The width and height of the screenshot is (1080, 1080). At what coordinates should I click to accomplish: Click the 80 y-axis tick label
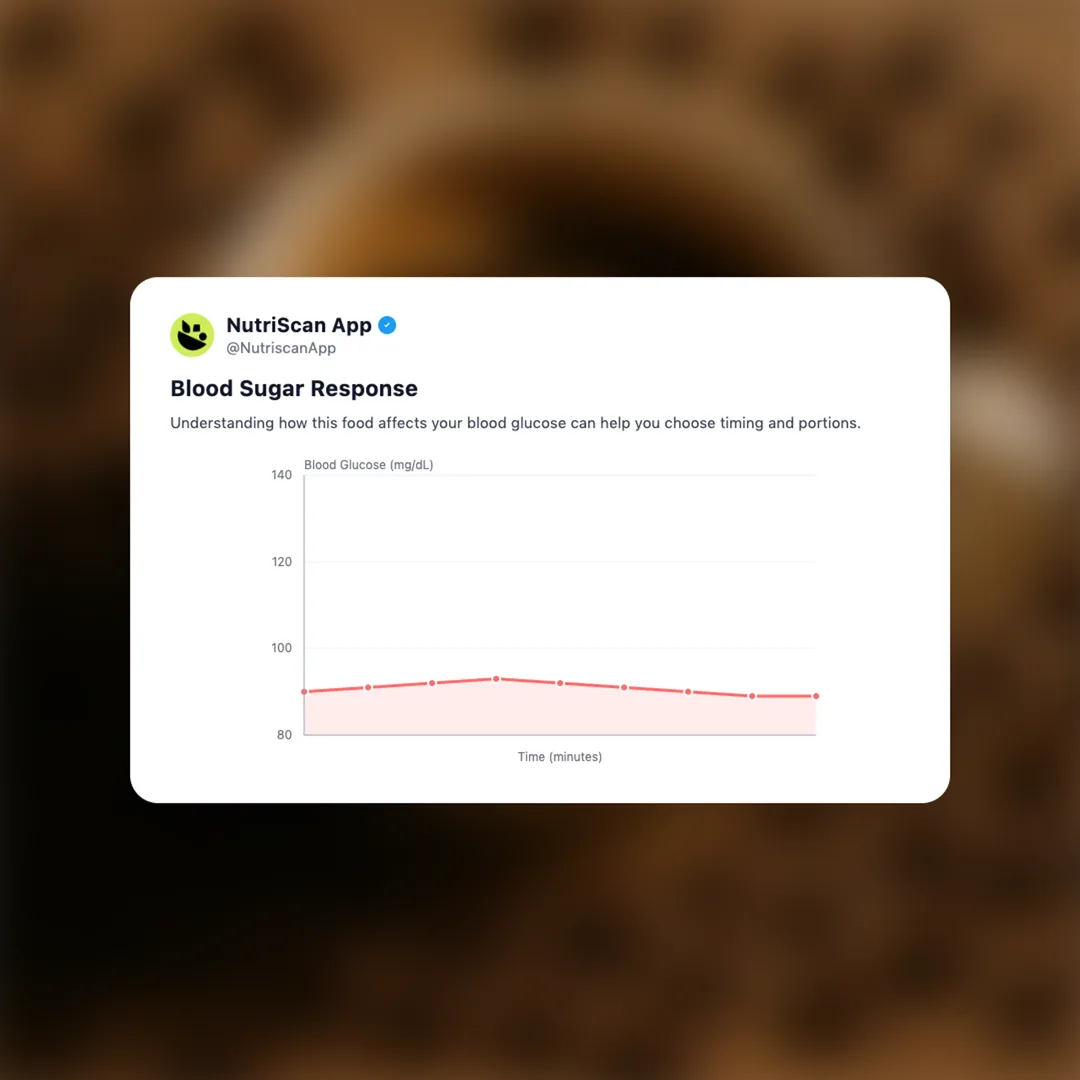285,735
